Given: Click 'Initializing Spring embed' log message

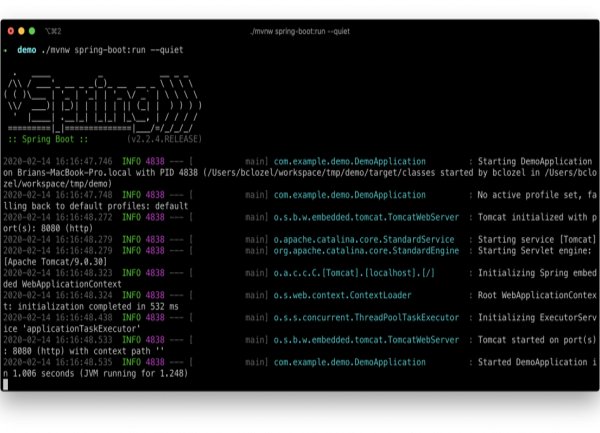Looking at the screenshot, I should (x=537, y=273).
